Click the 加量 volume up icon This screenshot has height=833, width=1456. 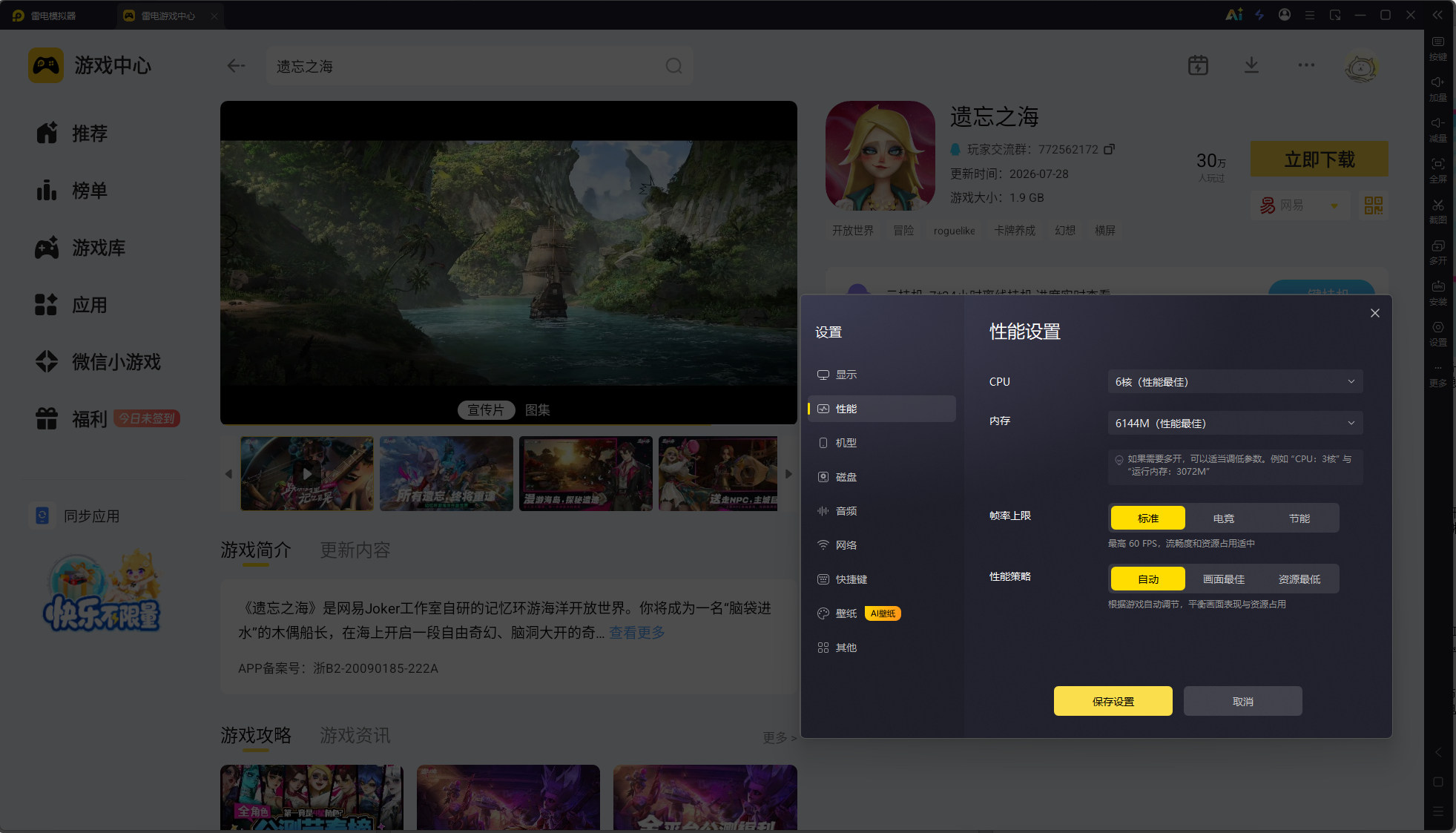[x=1438, y=89]
